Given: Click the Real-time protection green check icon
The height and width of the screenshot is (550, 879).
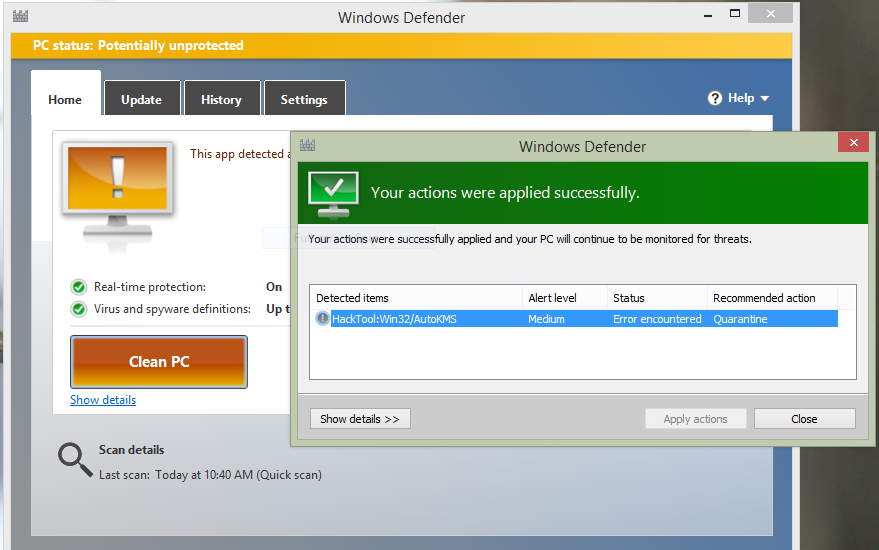Looking at the screenshot, I should [78, 287].
